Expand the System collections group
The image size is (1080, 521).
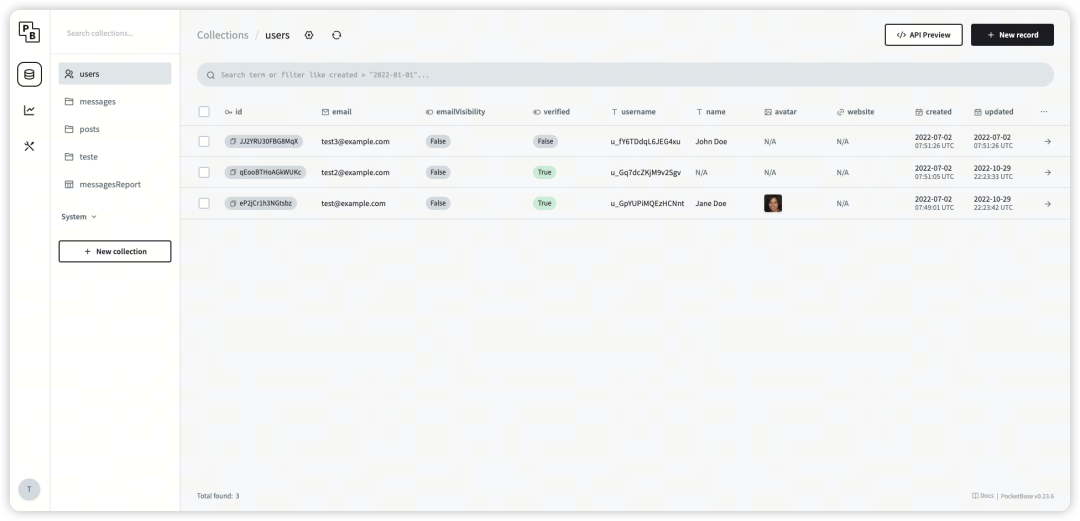click(x=79, y=216)
